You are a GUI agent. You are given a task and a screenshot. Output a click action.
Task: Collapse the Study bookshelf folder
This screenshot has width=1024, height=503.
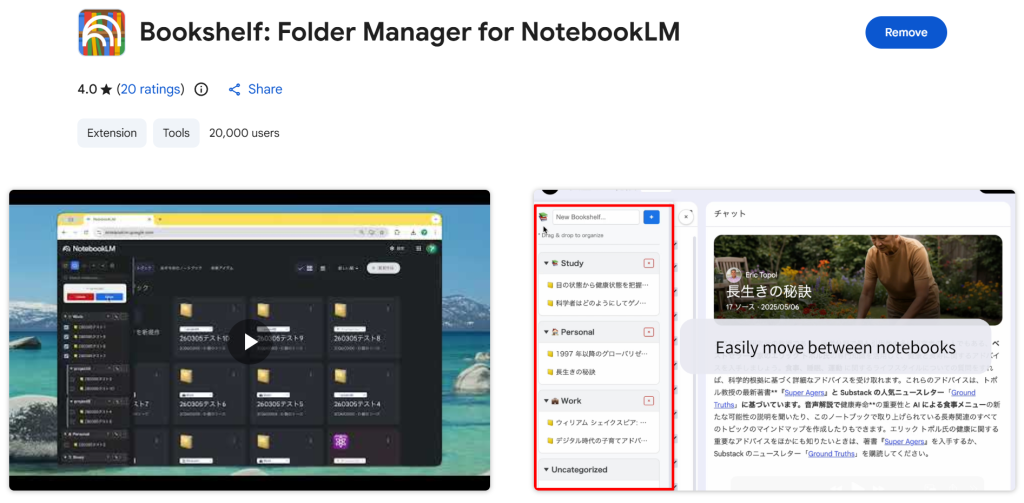[x=546, y=264]
